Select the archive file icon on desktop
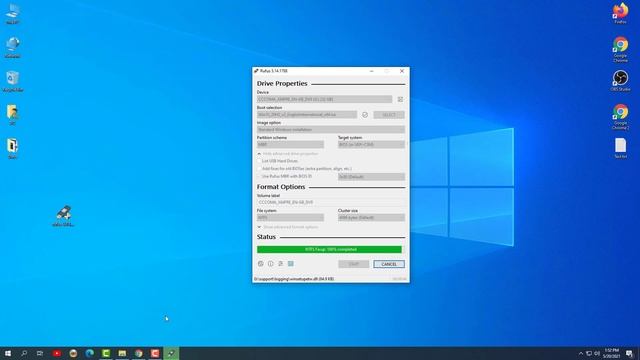640x360 pixels. [x=13, y=149]
